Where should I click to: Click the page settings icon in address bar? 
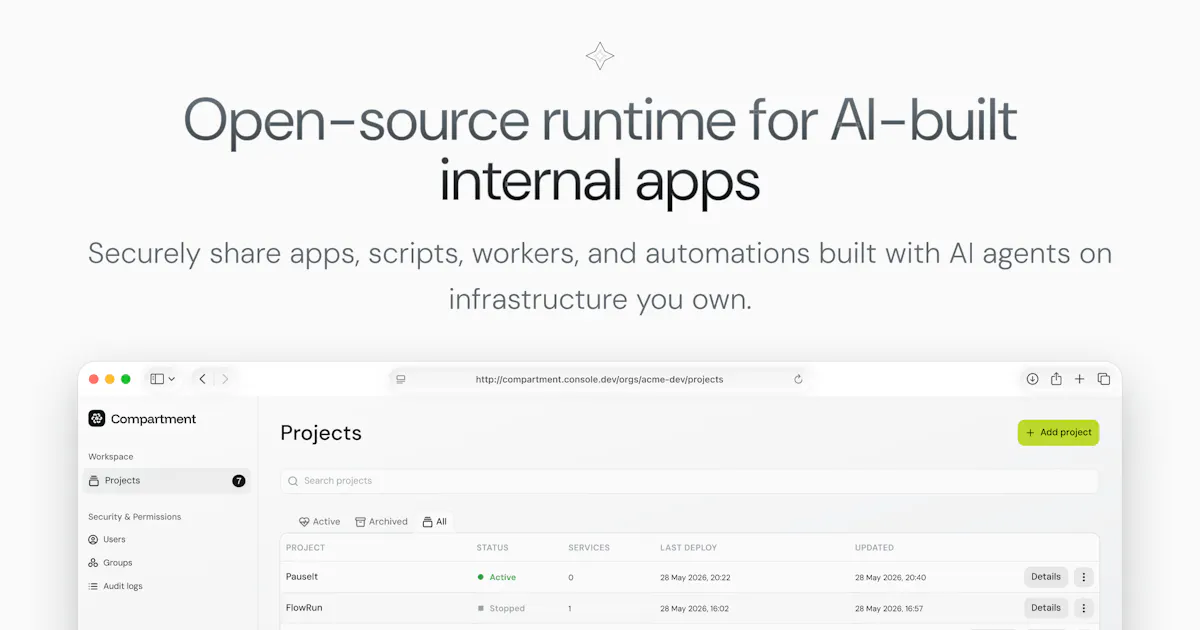click(x=401, y=379)
